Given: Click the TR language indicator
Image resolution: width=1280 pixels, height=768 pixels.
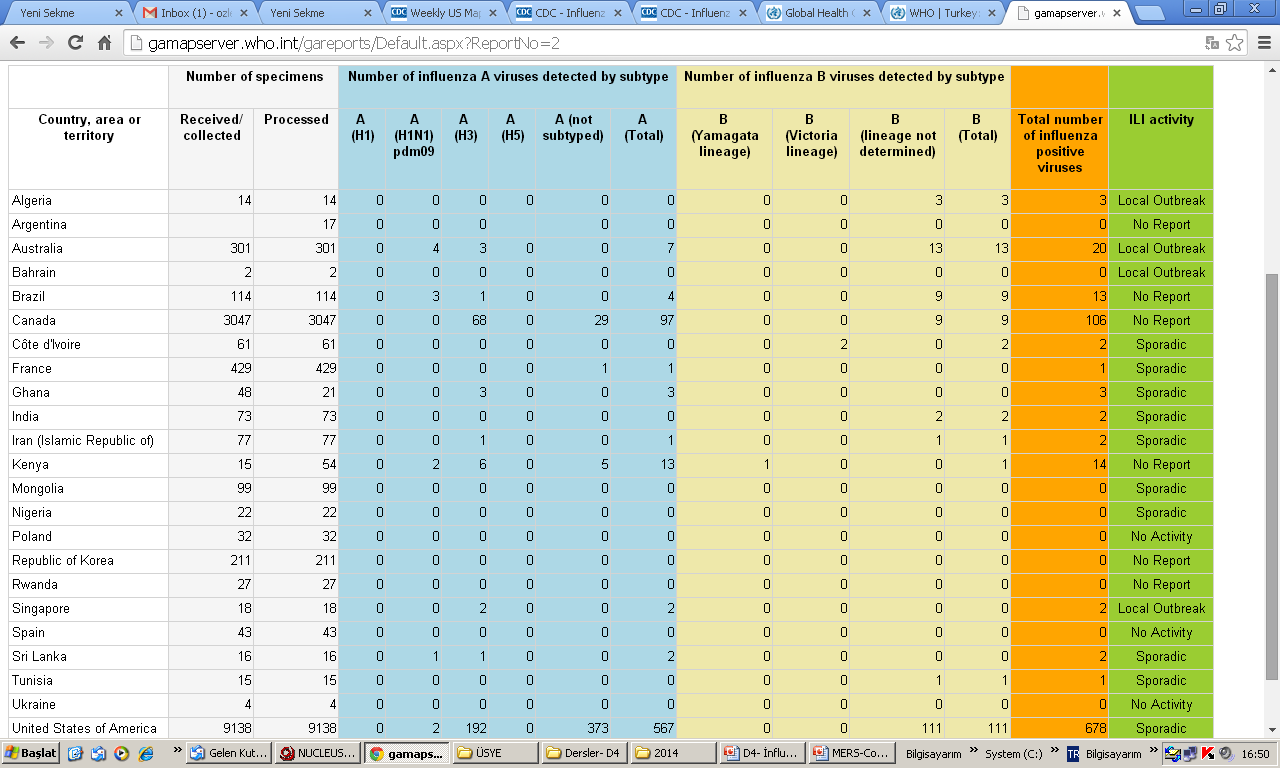Looking at the screenshot, I should coord(1073,754).
